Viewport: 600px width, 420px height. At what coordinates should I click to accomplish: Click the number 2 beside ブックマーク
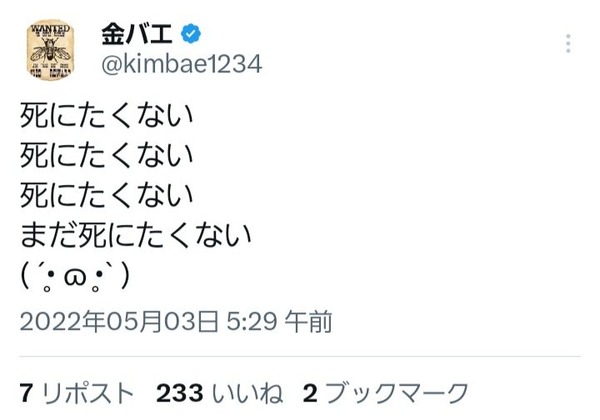click(x=310, y=393)
